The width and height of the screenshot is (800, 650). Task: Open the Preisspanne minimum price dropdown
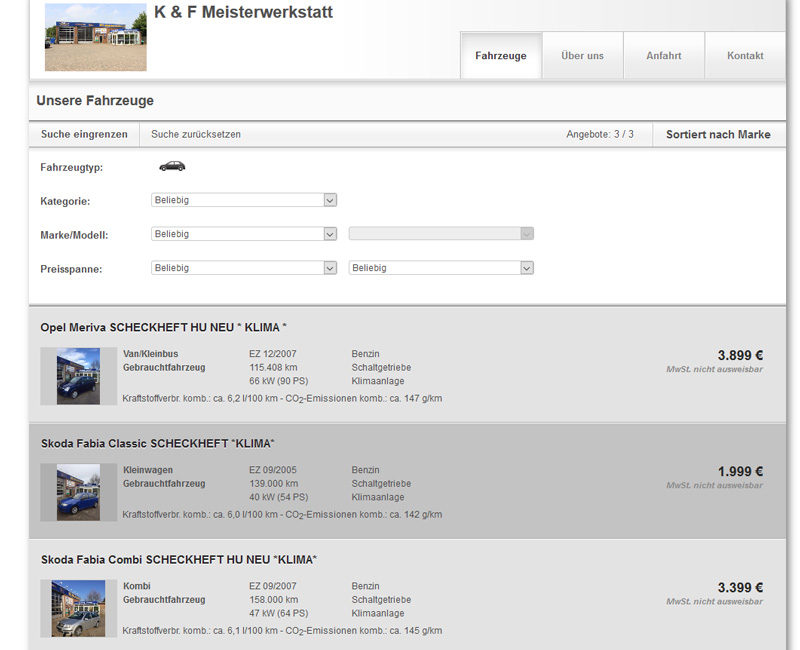point(244,268)
